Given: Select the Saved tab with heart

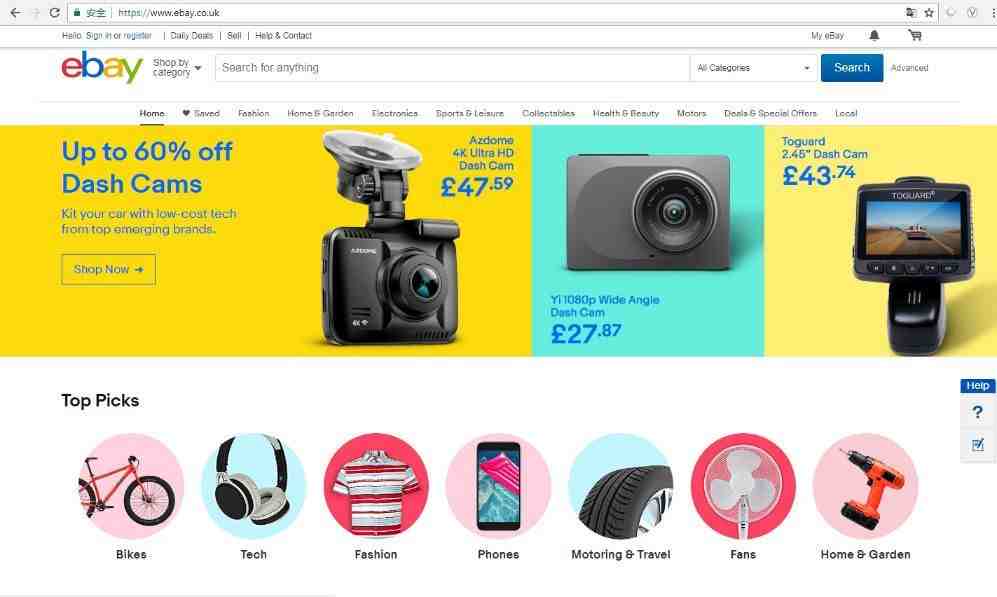Looking at the screenshot, I should click(201, 113).
